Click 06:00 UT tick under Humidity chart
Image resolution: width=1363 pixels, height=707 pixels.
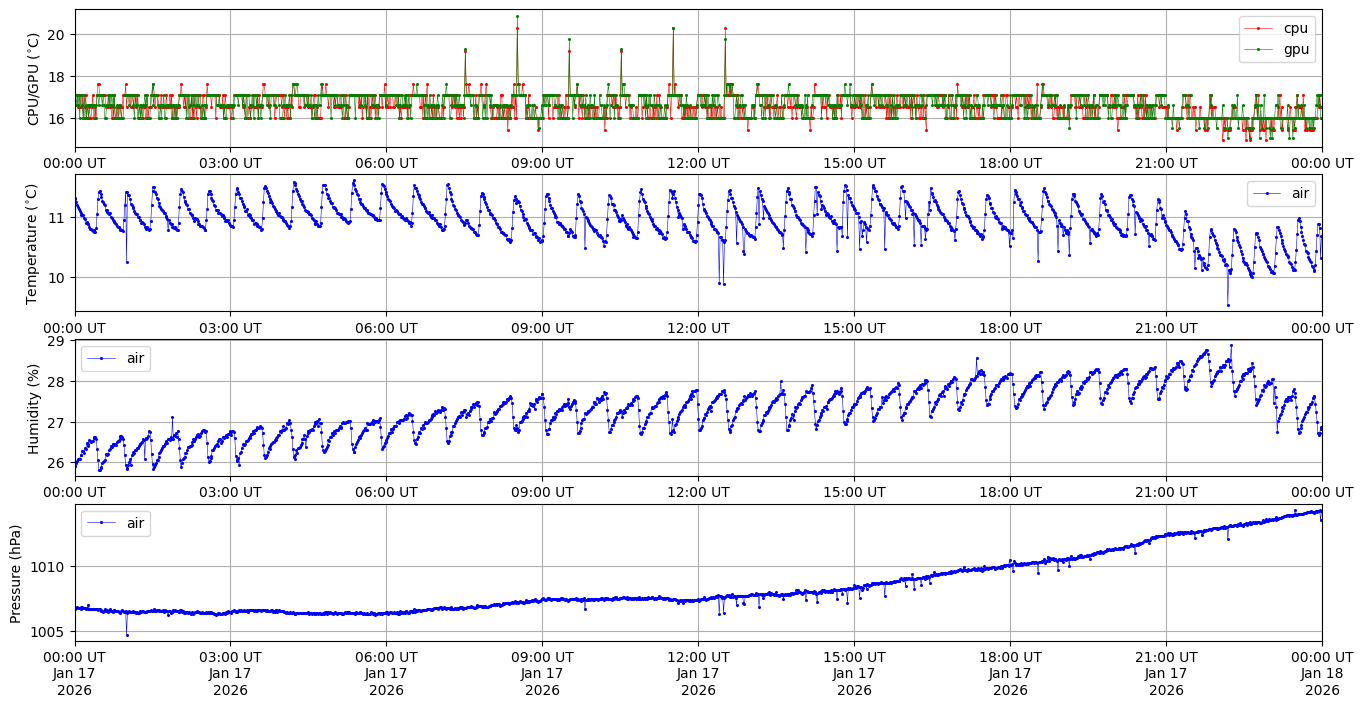click(x=386, y=492)
